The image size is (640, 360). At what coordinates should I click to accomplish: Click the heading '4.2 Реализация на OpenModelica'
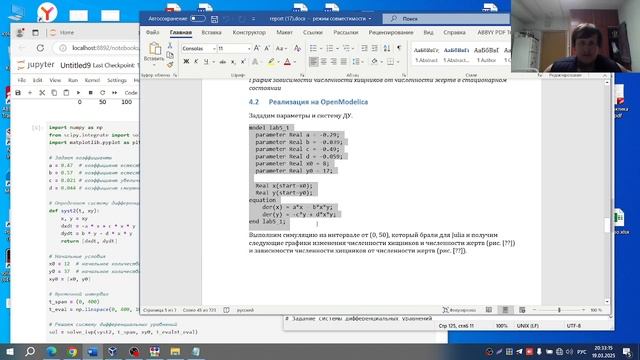pos(308,102)
